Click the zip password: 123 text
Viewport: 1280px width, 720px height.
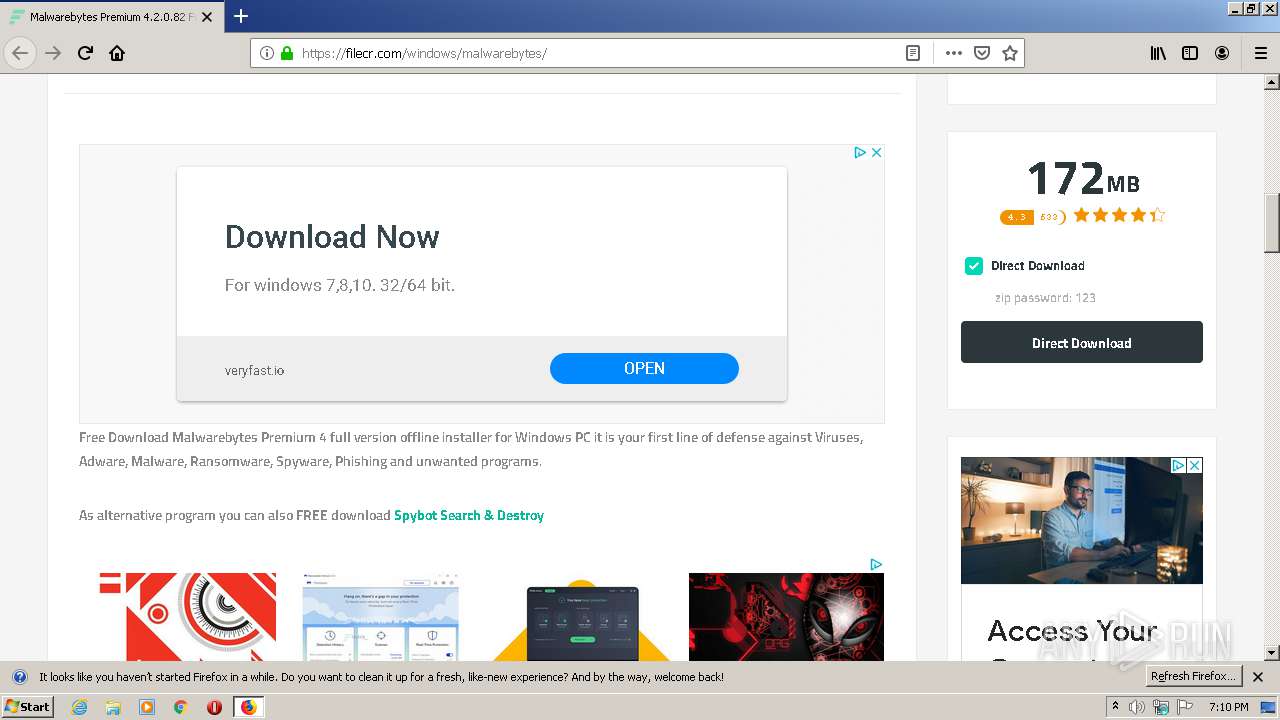pos(1045,298)
